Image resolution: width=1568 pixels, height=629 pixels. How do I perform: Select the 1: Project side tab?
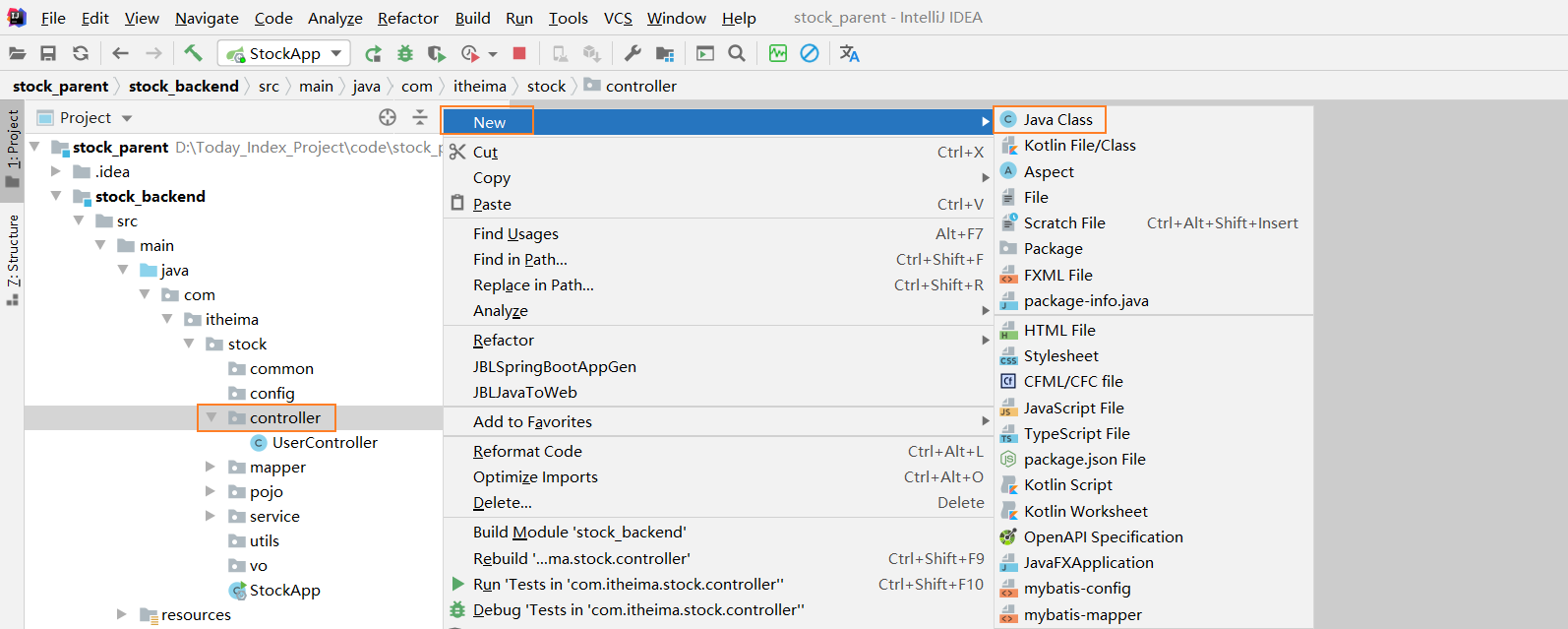coord(13,148)
